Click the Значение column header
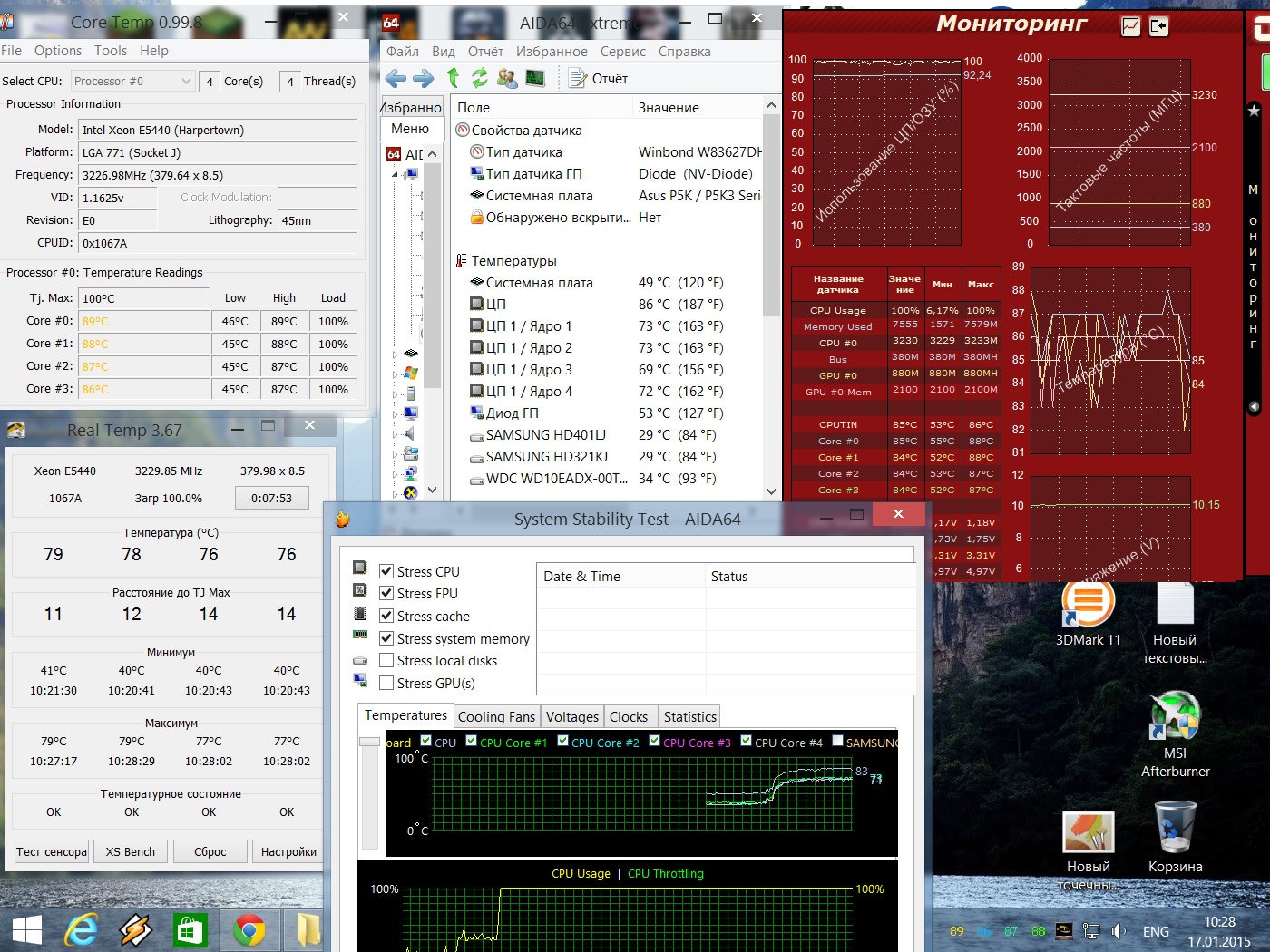1270x952 pixels. click(x=669, y=107)
